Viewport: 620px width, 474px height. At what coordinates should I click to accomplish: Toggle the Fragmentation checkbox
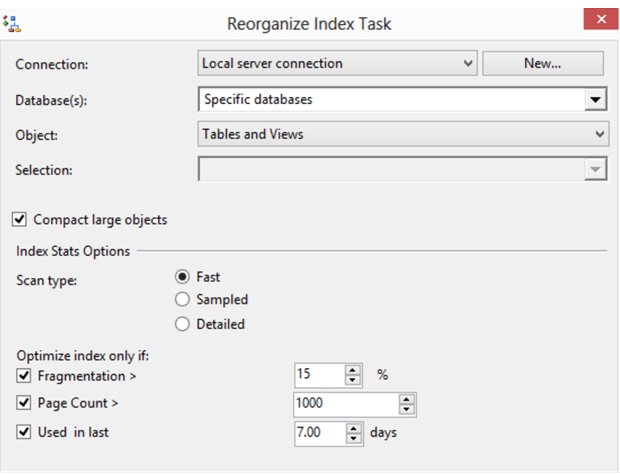click(x=24, y=376)
